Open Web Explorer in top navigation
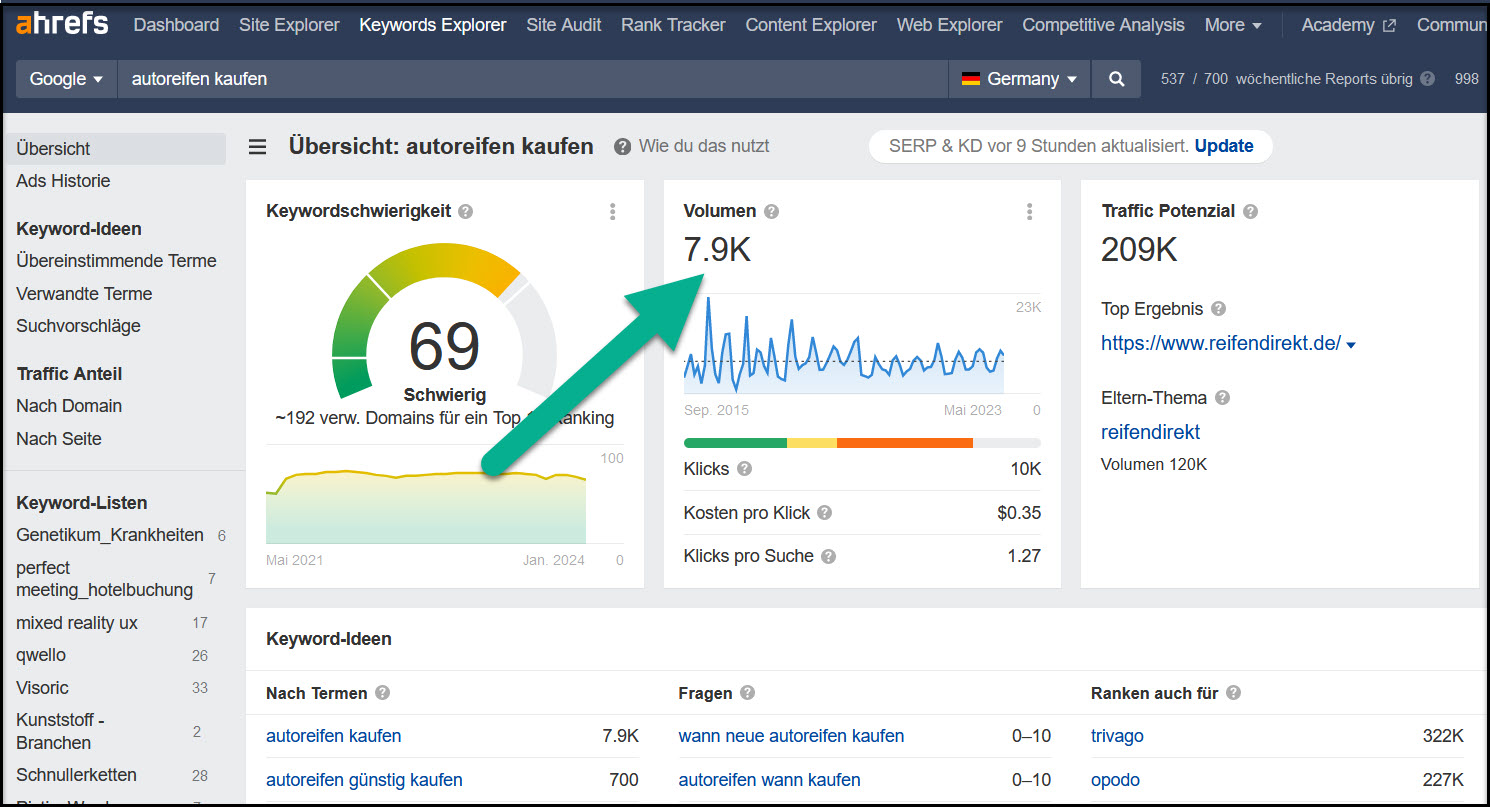This screenshot has width=1490, height=807. (x=949, y=25)
